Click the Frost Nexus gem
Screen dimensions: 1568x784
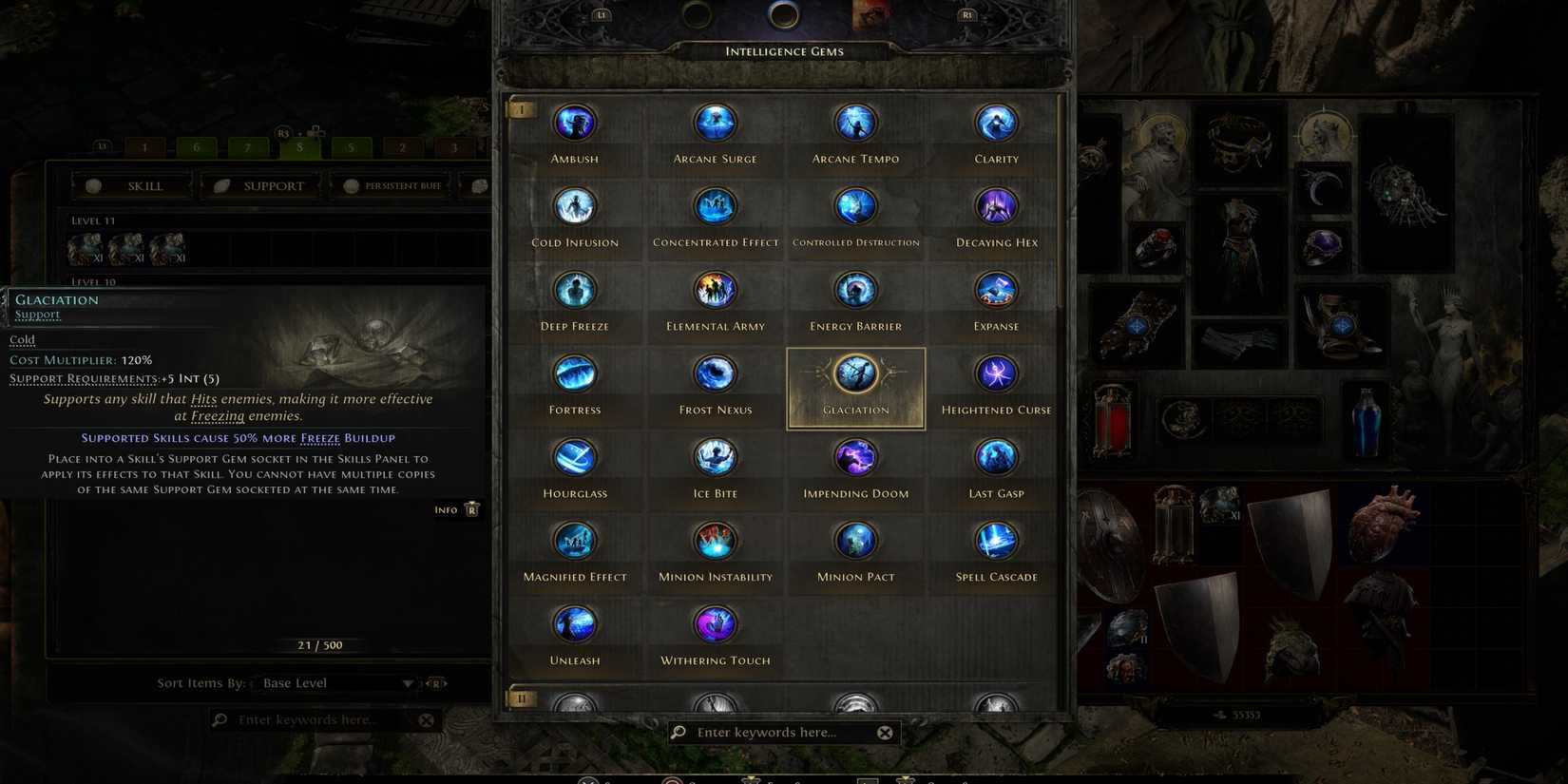(x=715, y=373)
